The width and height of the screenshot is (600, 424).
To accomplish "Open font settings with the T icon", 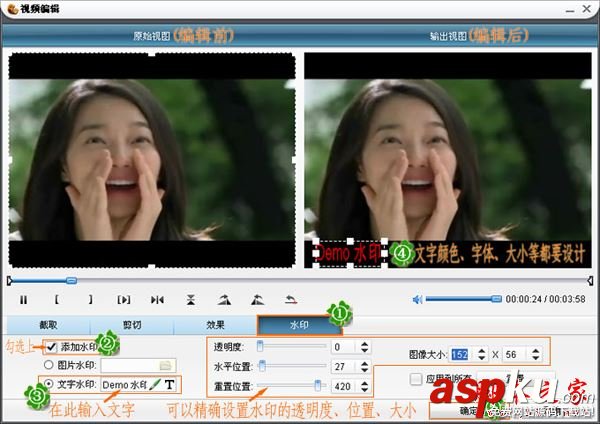I will pyautogui.click(x=170, y=384).
